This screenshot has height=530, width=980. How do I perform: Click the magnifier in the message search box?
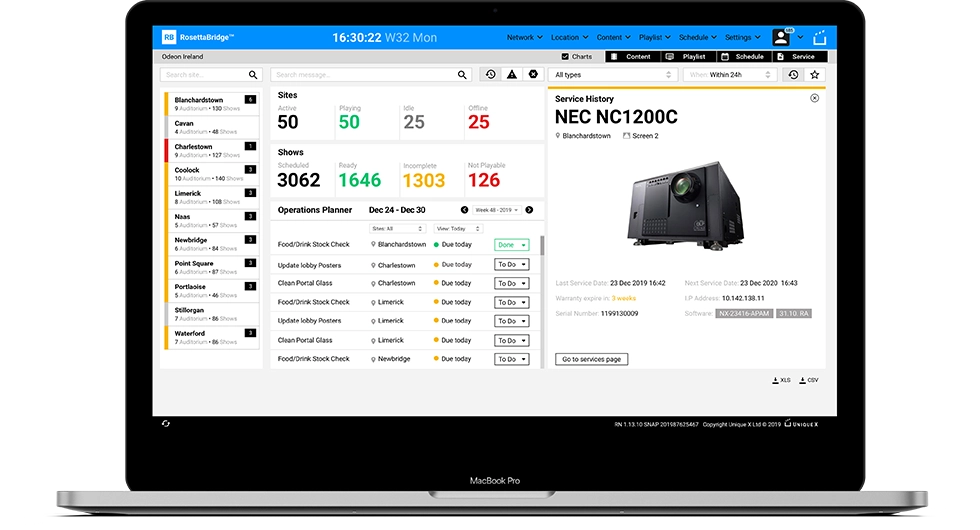pyautogui.click(x=462, y=75)
